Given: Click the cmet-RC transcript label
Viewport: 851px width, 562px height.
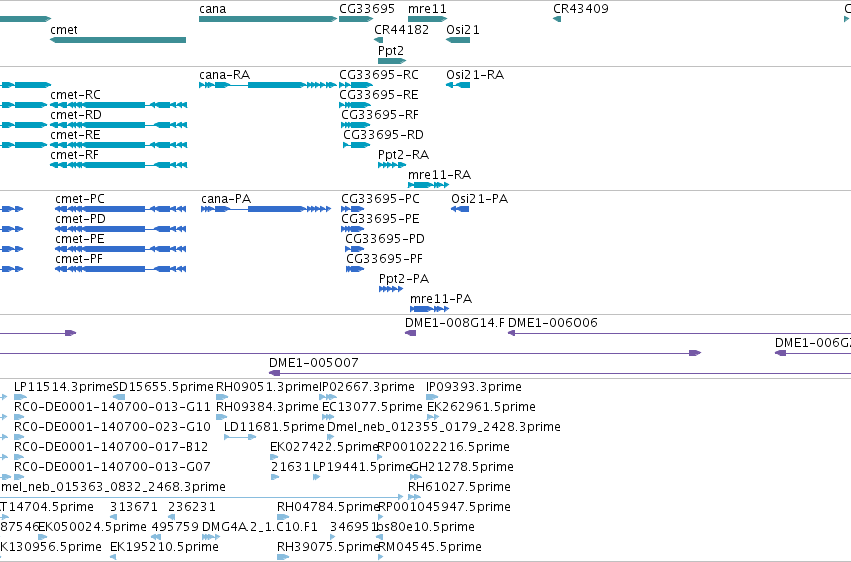Looking at the screenshot, I should pos(75,95).
